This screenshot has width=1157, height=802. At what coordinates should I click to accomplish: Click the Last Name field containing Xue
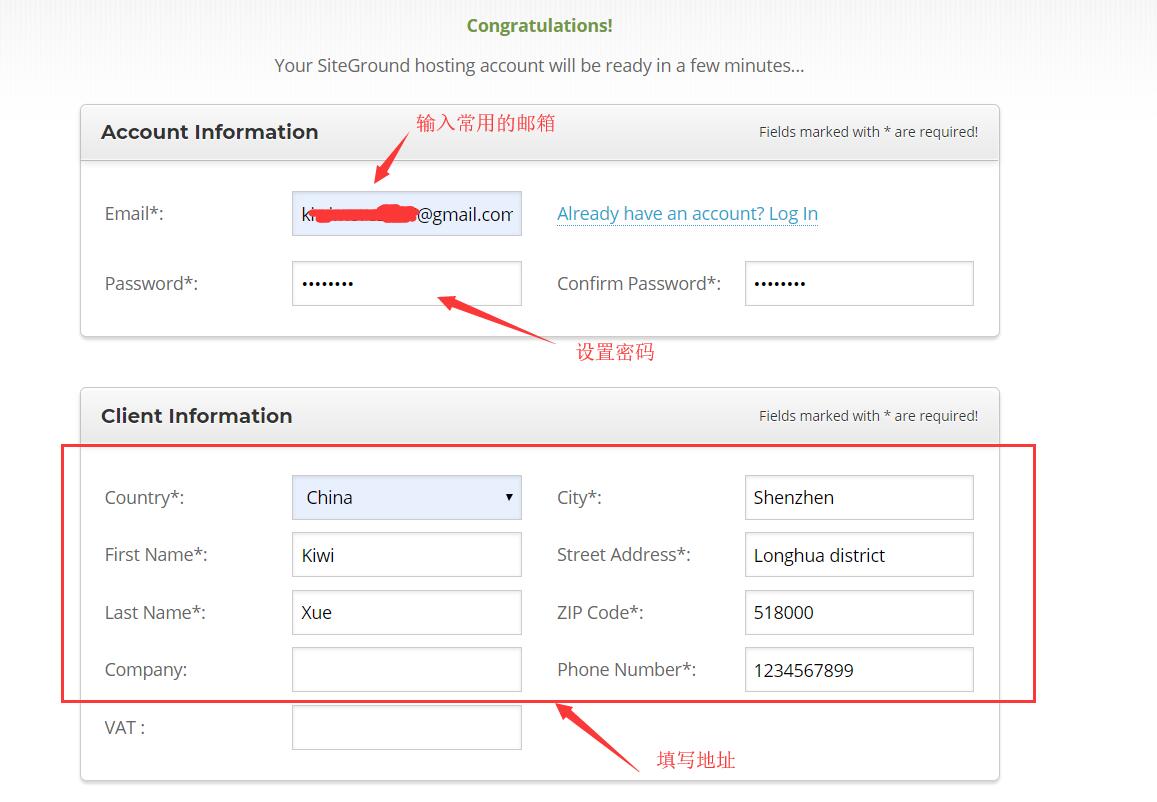point(406,612)
